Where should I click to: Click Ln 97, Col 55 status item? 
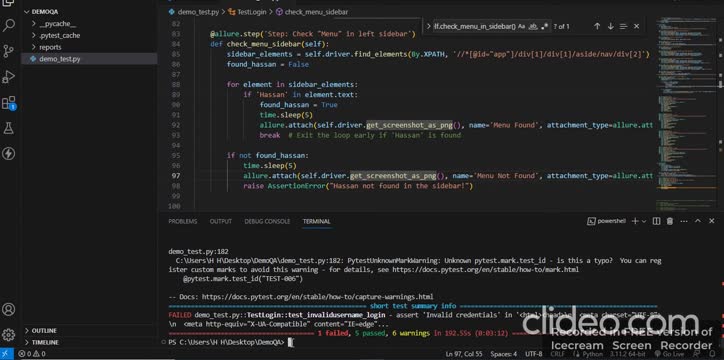click(463, 354)
